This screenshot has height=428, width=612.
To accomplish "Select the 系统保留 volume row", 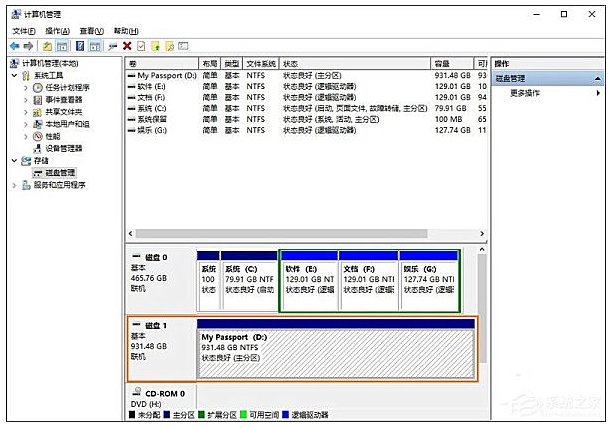I will tap(307, 119).
